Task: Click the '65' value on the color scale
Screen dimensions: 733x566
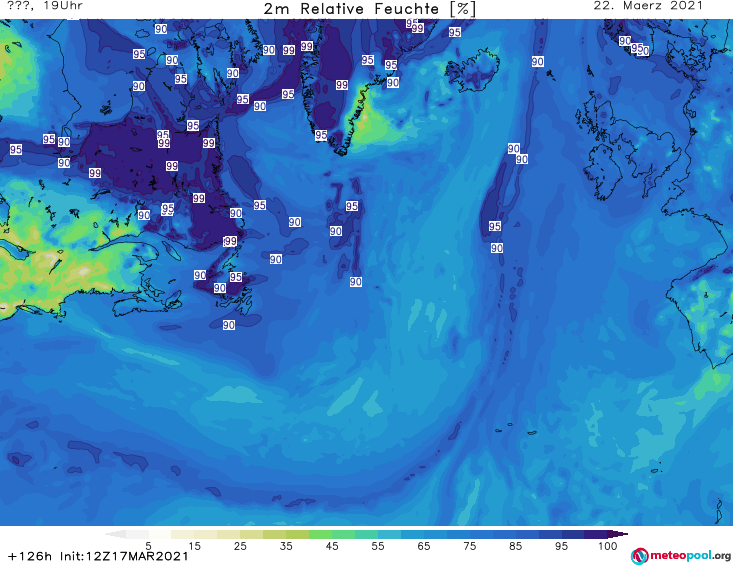Action: point(424,545)
